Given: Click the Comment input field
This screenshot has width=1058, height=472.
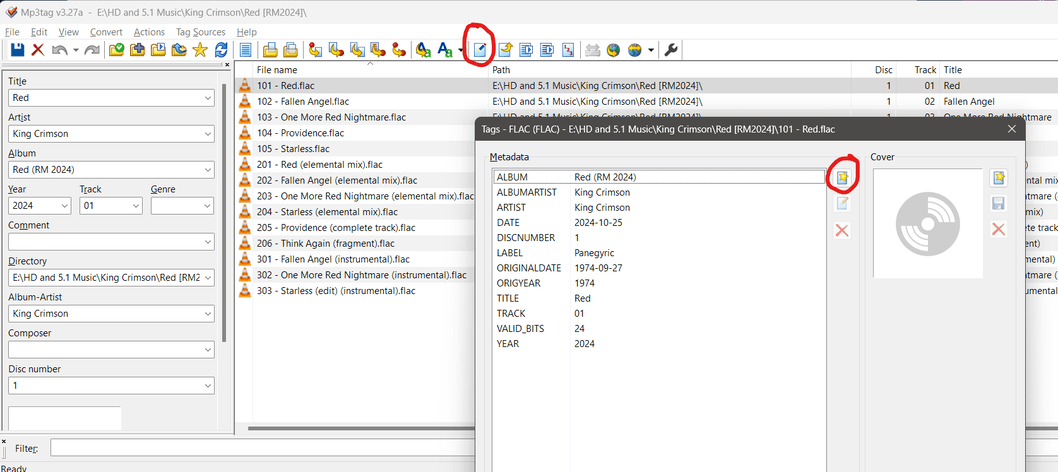Looking at the screenshot, I should tap(111, 241).
